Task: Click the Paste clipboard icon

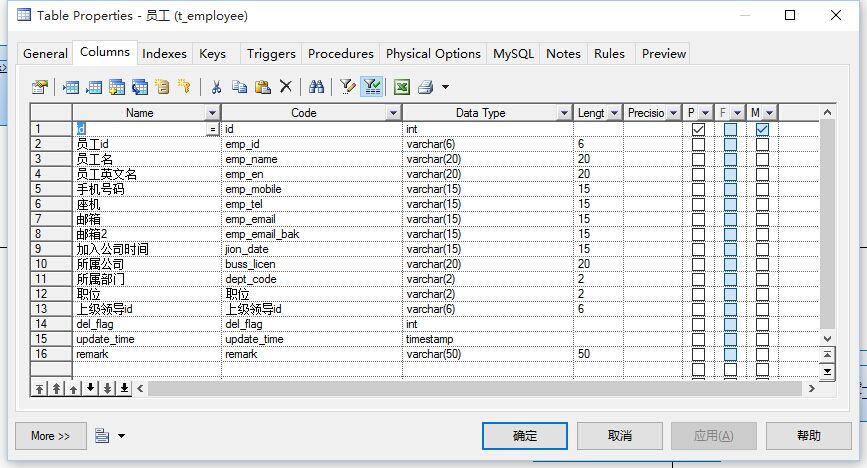Action: coord(263,87)
